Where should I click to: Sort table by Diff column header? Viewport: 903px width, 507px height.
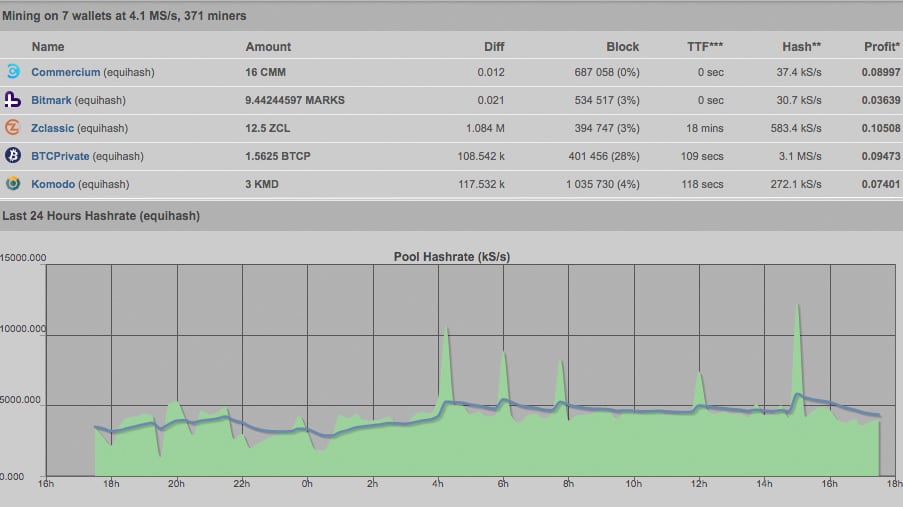tap(494, 46)
